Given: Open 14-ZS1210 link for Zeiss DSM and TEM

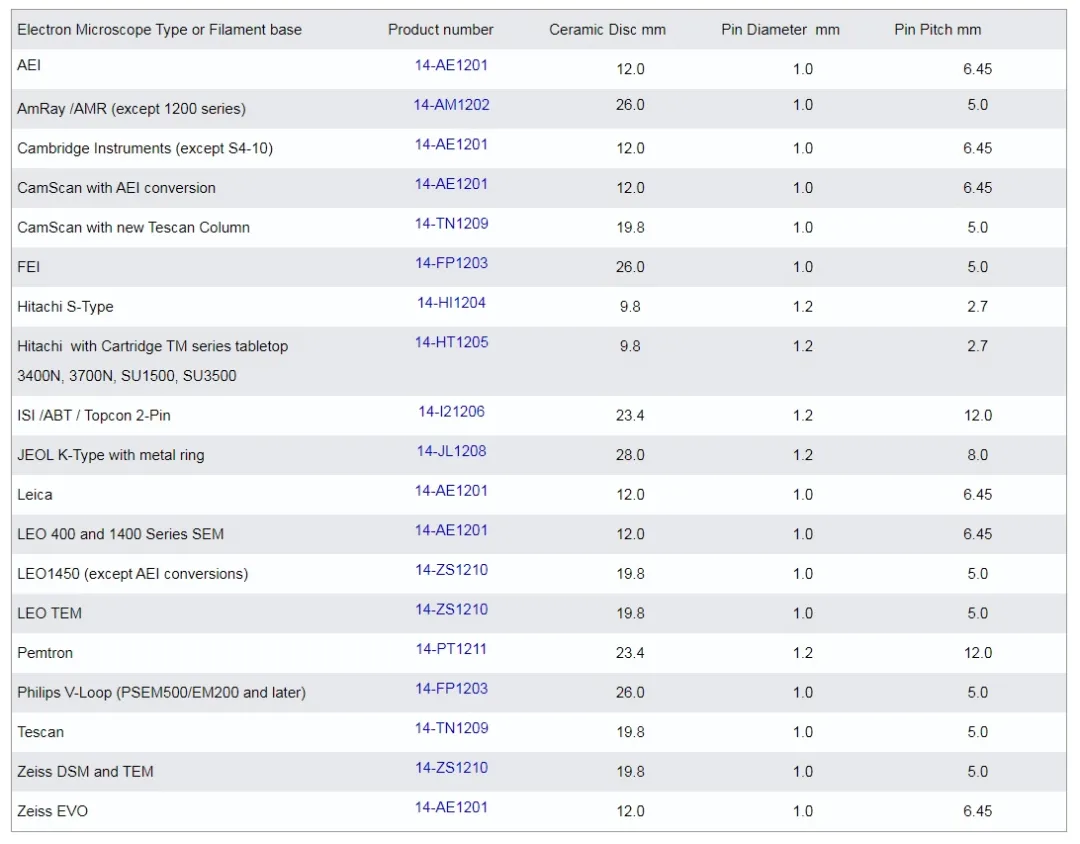Looking at the screenshot, I should click(451, 768).
